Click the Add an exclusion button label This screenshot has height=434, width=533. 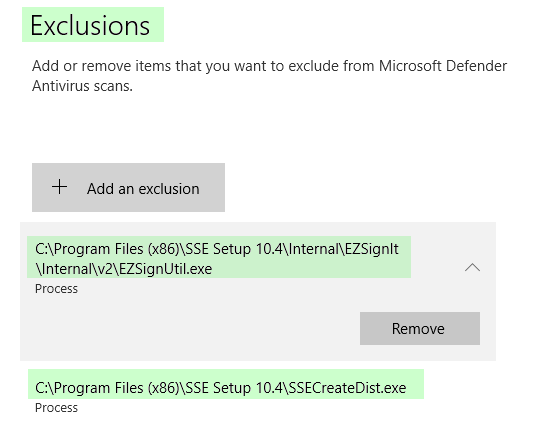pos(143,189)
